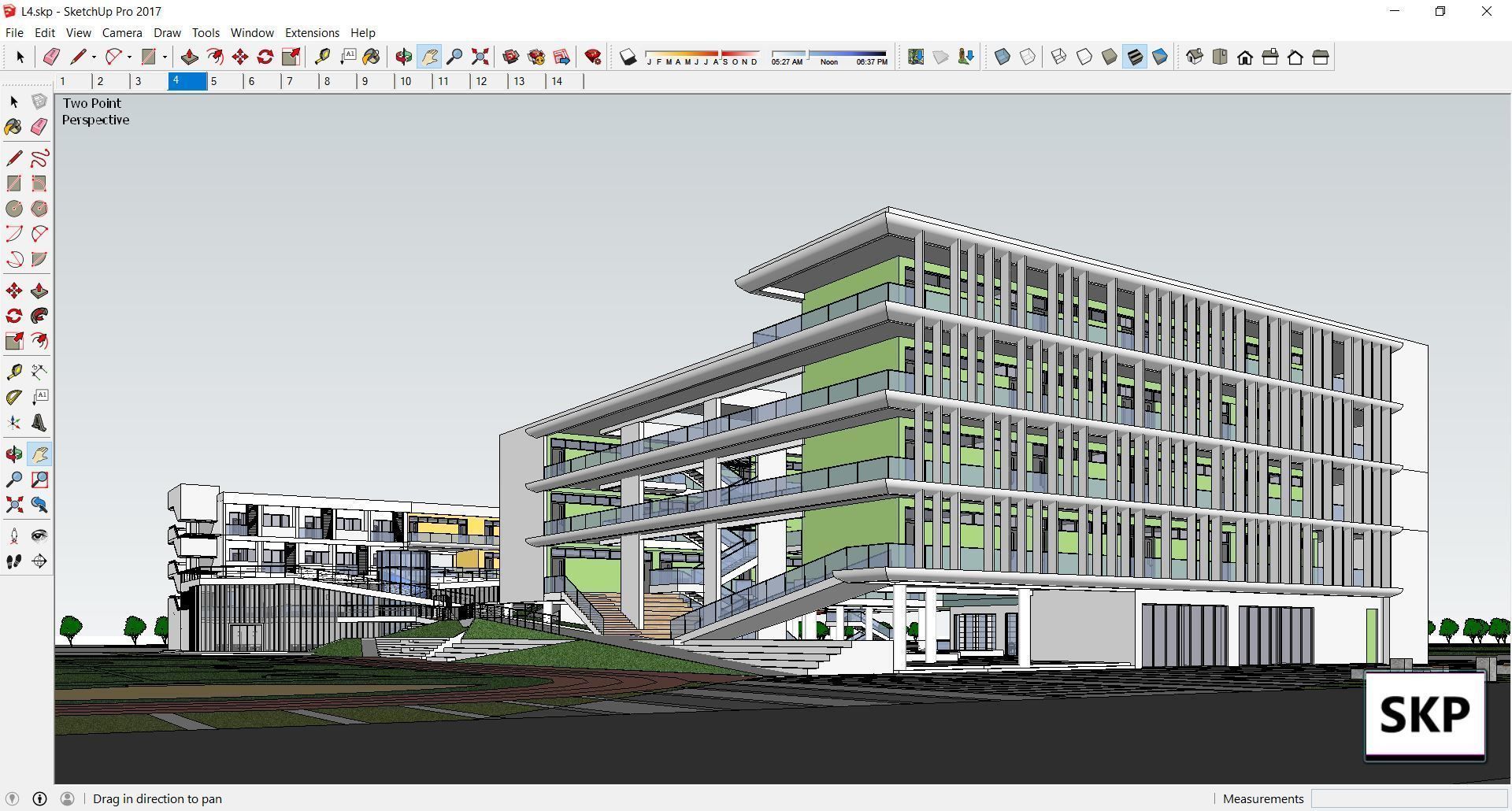Switch to Wireframe face style
1512x811 pixels.
[1059, 57]
